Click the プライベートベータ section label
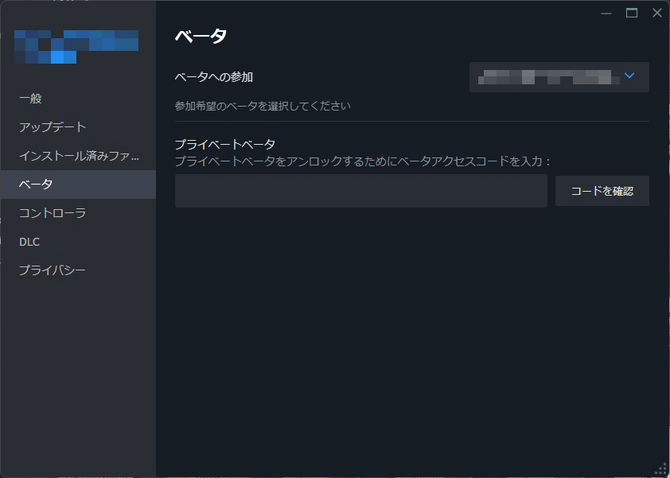670x478 pixels. click(224, 144)
